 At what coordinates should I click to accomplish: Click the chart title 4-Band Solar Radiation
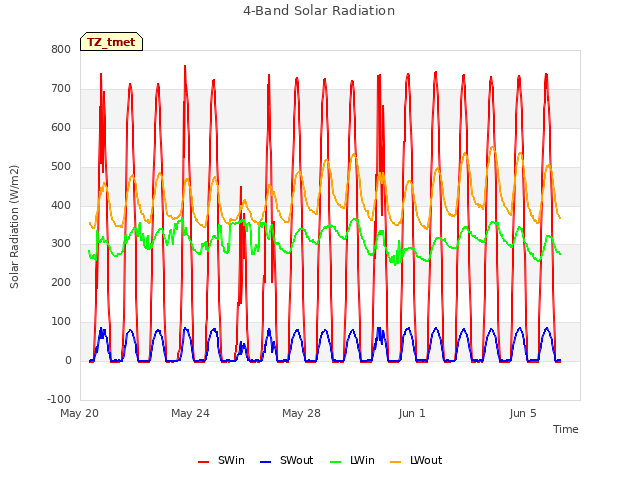point(319,11)
